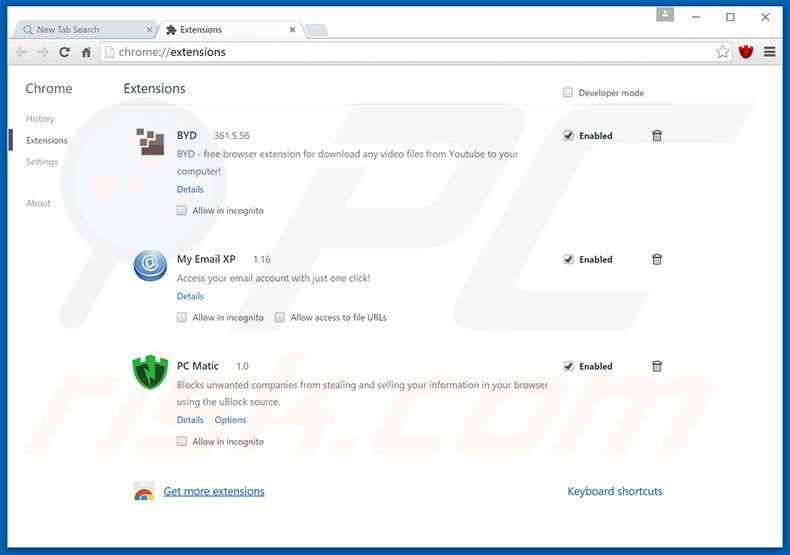
Task: Open History in the sidebar
Action: coord(40,118)
